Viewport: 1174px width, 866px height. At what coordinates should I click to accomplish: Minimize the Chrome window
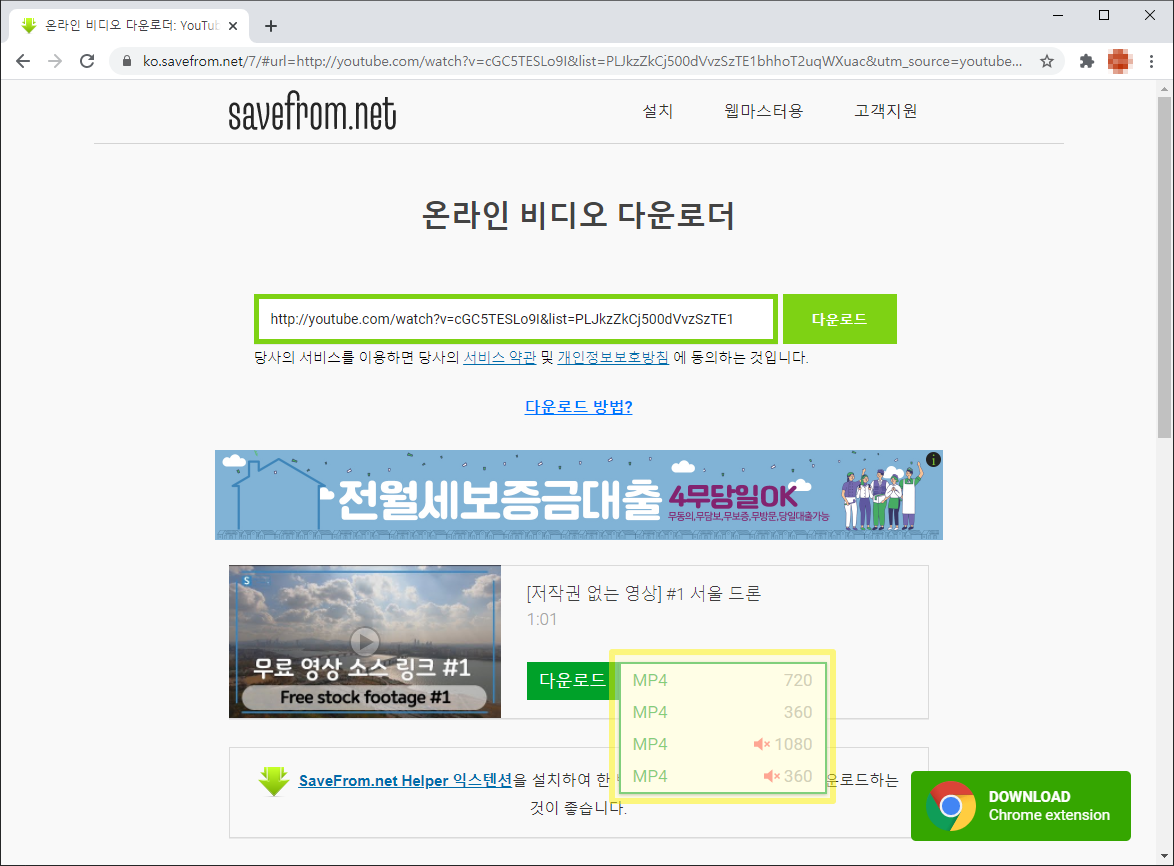[1058, 15]
